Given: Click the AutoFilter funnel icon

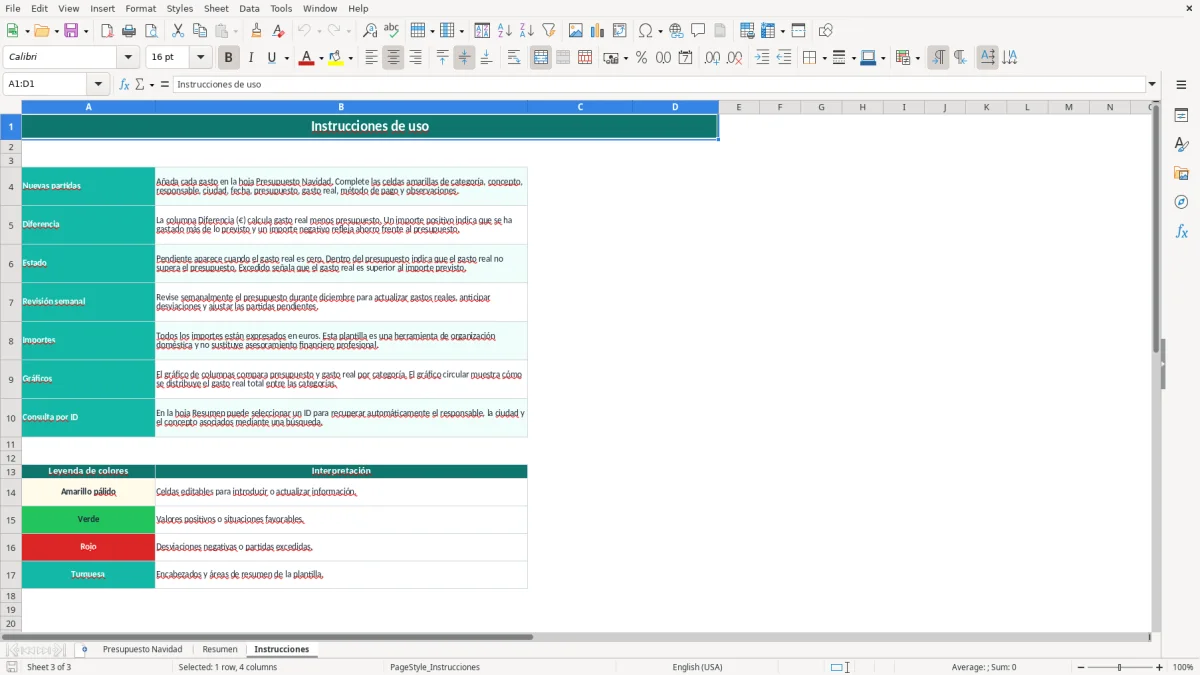Looking at the screenshot, I should 549,31.
